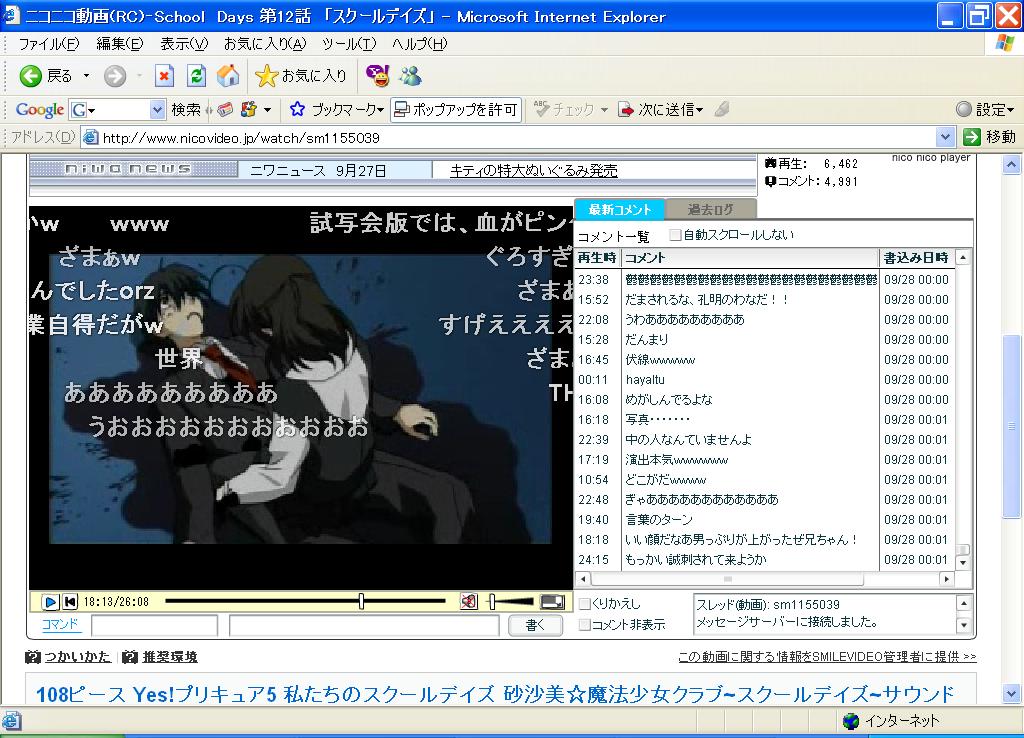The width and height of the screenshot is (1024, 738).
Task: Click comment list scroll down arrow
Action: coord(963,562)
